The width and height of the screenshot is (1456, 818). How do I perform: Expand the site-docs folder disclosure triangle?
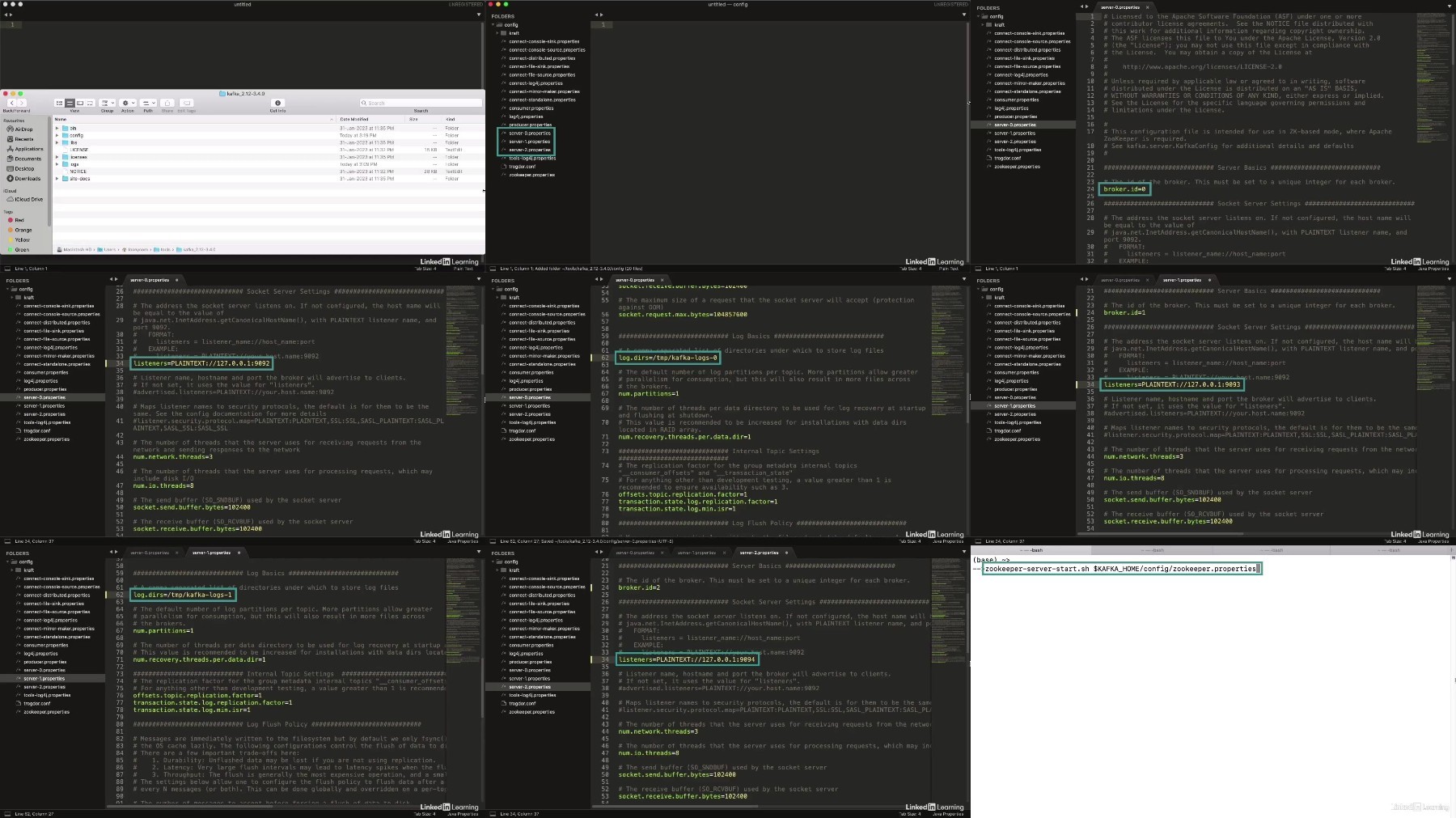(57, 179)
